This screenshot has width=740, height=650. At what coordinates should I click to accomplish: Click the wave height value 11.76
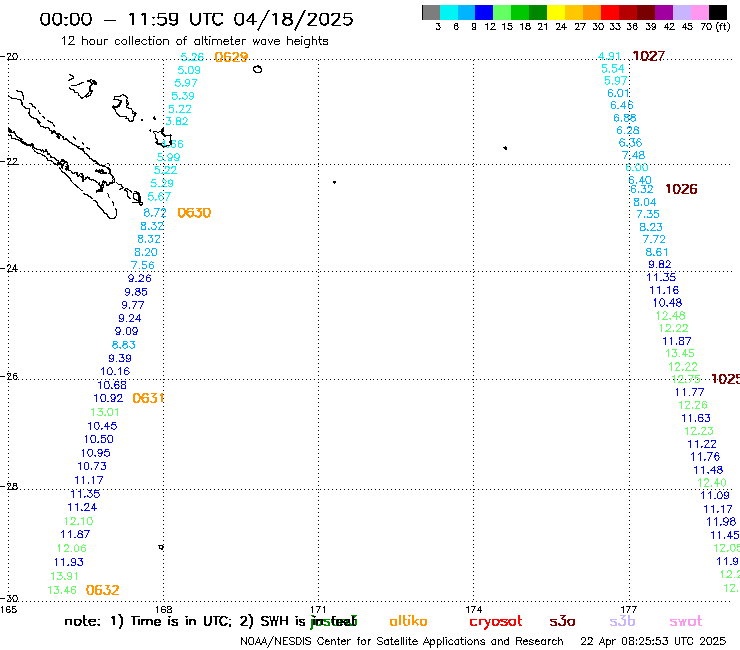point(705,457)
